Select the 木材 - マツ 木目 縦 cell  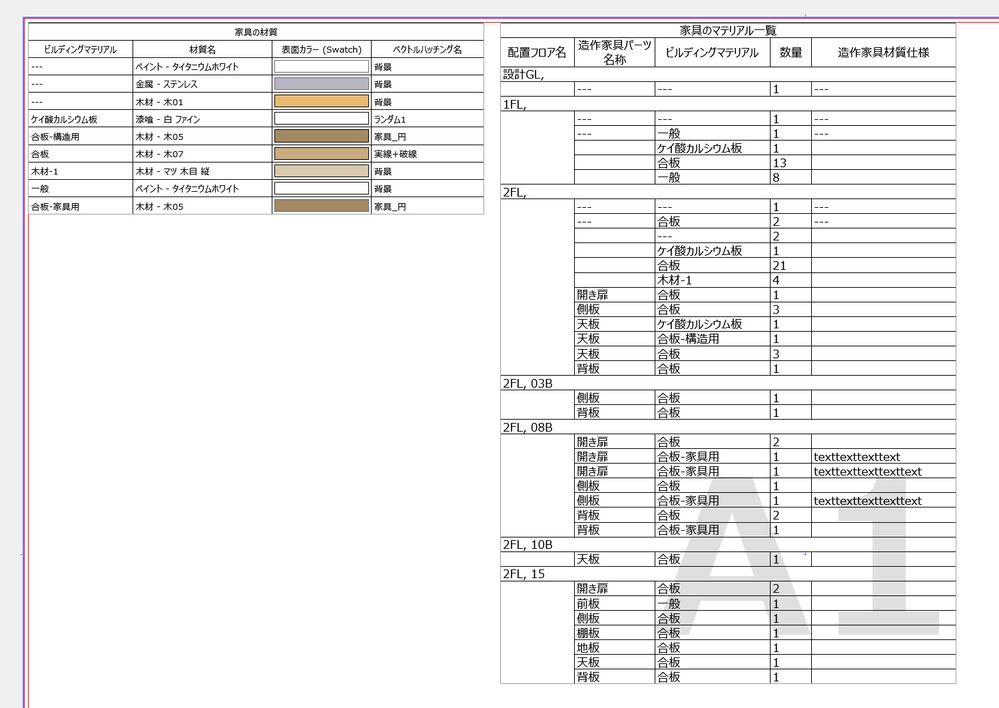pos(202,171)
